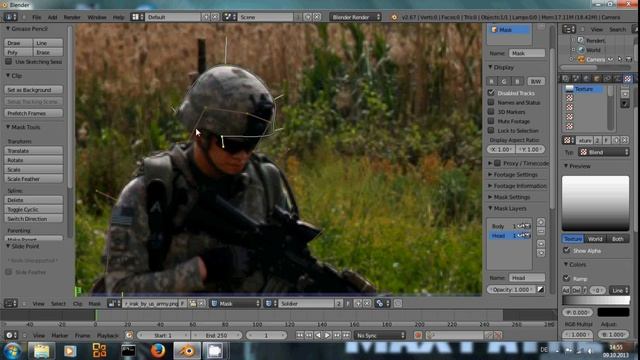Enable Mute Footage checkbox
The height and width of the screenshot is (360, 640).
491,121
